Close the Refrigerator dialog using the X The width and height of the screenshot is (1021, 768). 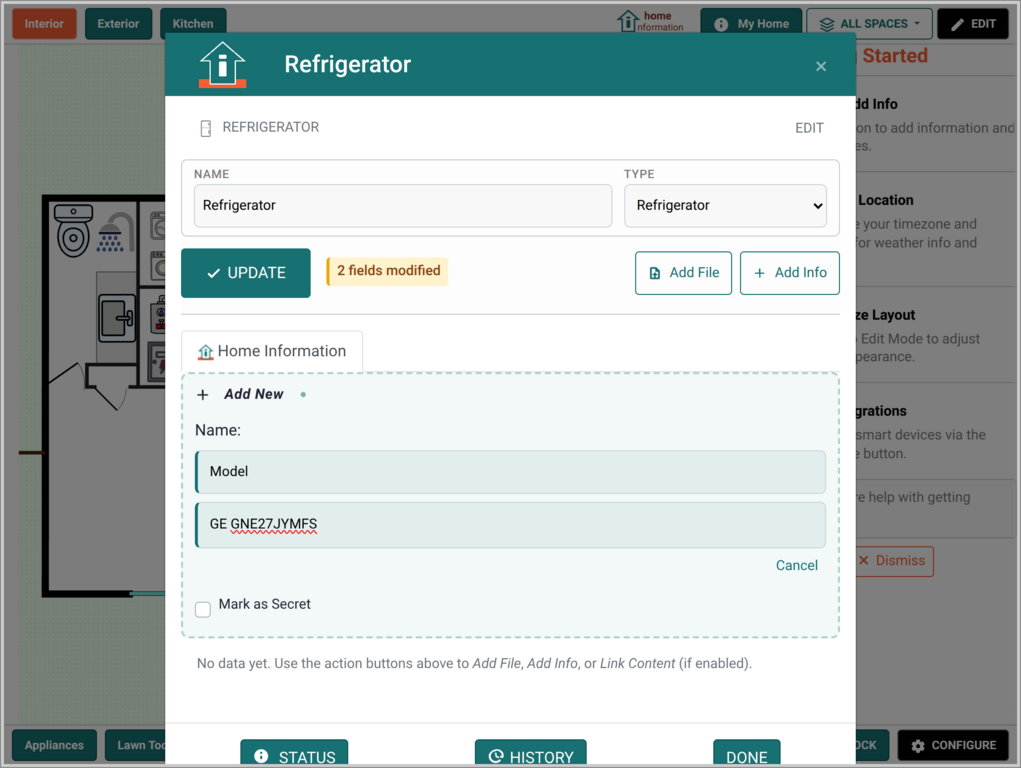[820, 66]
